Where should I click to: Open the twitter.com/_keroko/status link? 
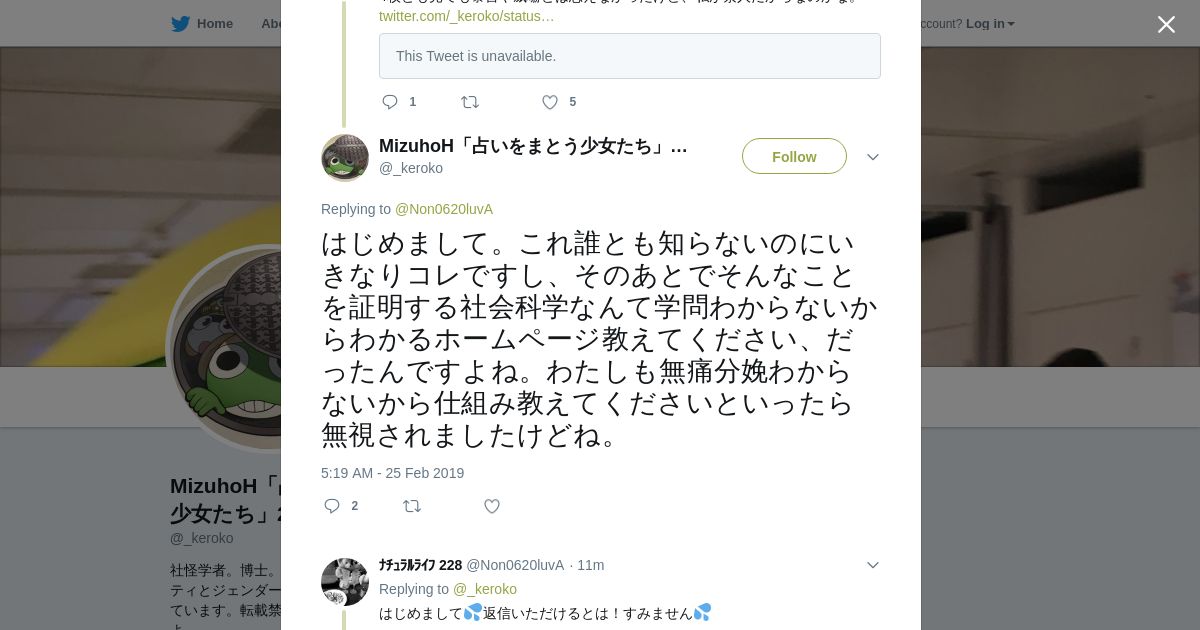tap(466, 16)
